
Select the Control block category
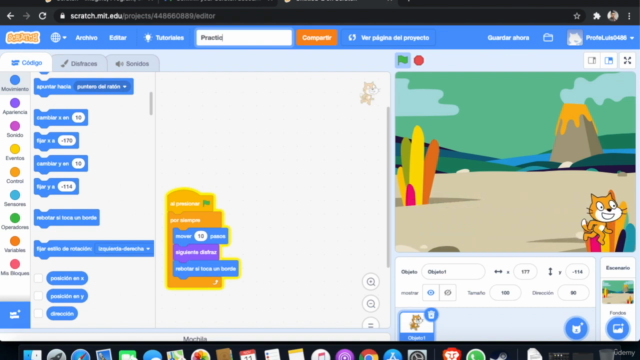(15, 176)
